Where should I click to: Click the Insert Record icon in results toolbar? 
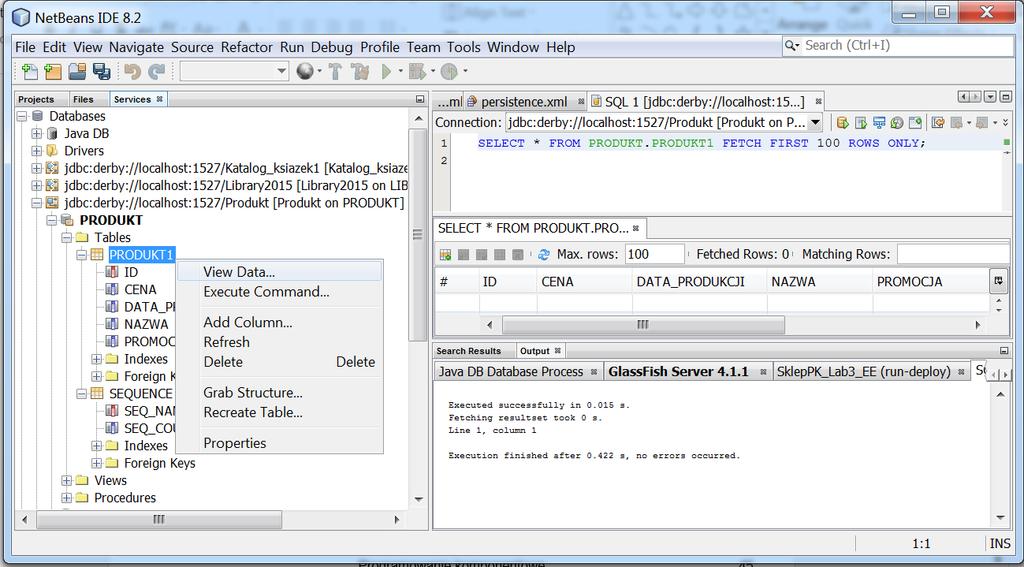[445, 254]
